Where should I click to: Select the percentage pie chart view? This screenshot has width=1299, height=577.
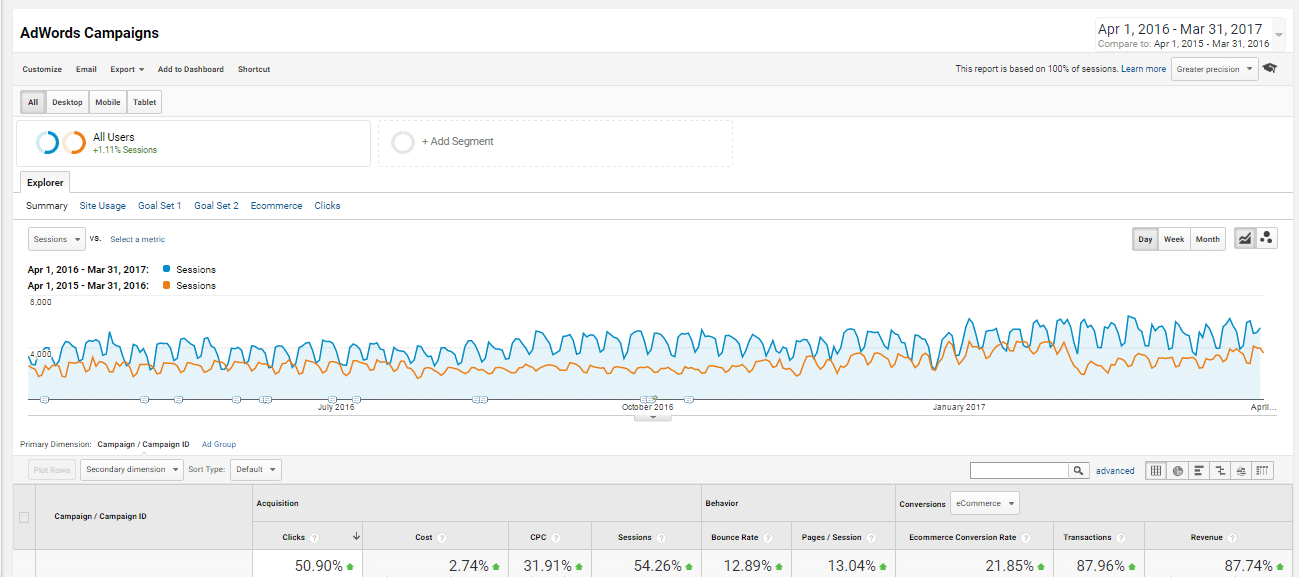(x=1178, y=470)
